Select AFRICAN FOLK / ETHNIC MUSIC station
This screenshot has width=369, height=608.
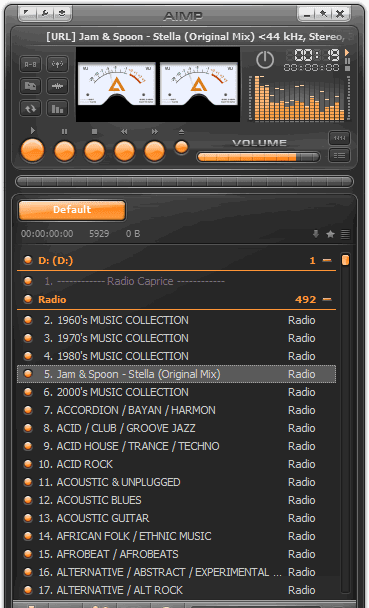[x=176, y=536]
